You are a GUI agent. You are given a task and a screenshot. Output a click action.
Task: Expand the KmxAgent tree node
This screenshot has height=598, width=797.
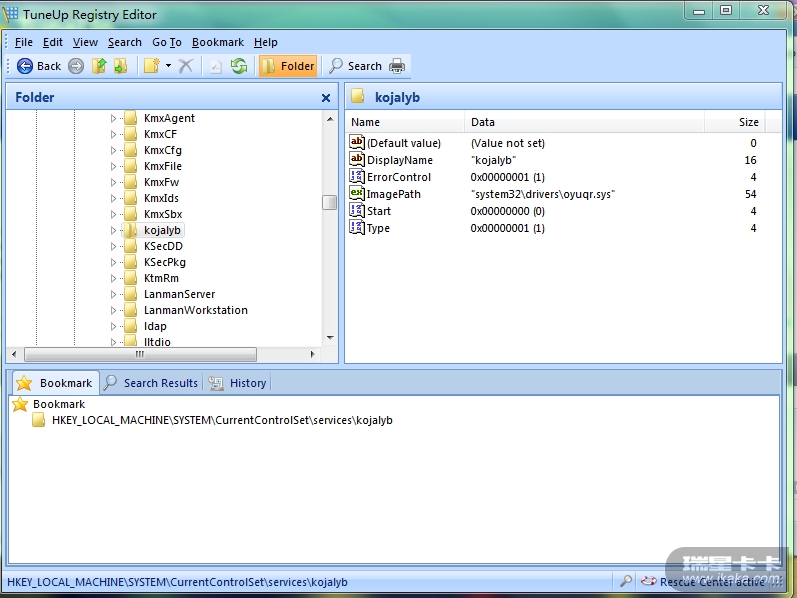pyautogui.click(x=113, y=118)
